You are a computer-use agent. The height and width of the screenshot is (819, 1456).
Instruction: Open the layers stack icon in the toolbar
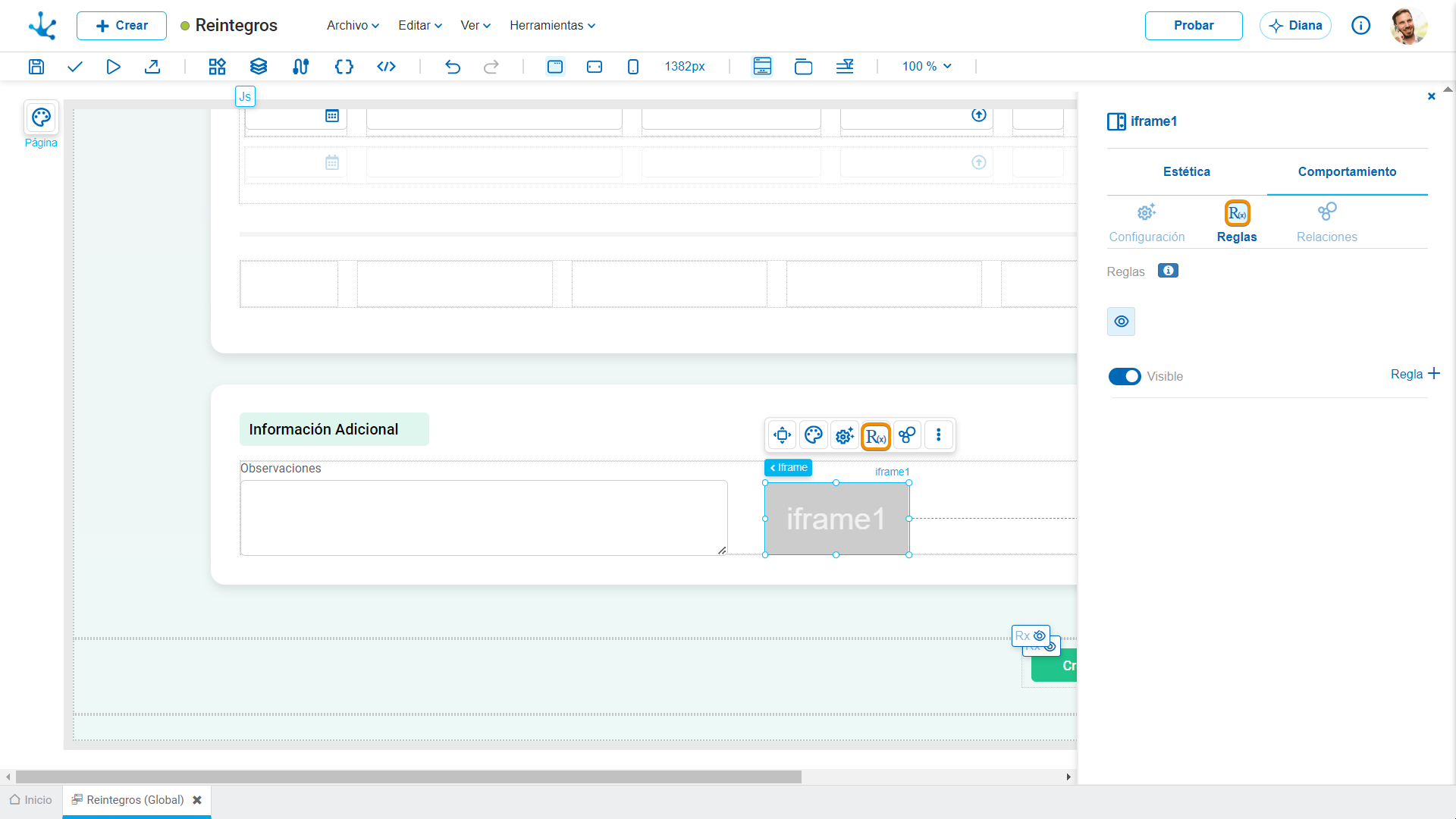[x=259, y=67]
